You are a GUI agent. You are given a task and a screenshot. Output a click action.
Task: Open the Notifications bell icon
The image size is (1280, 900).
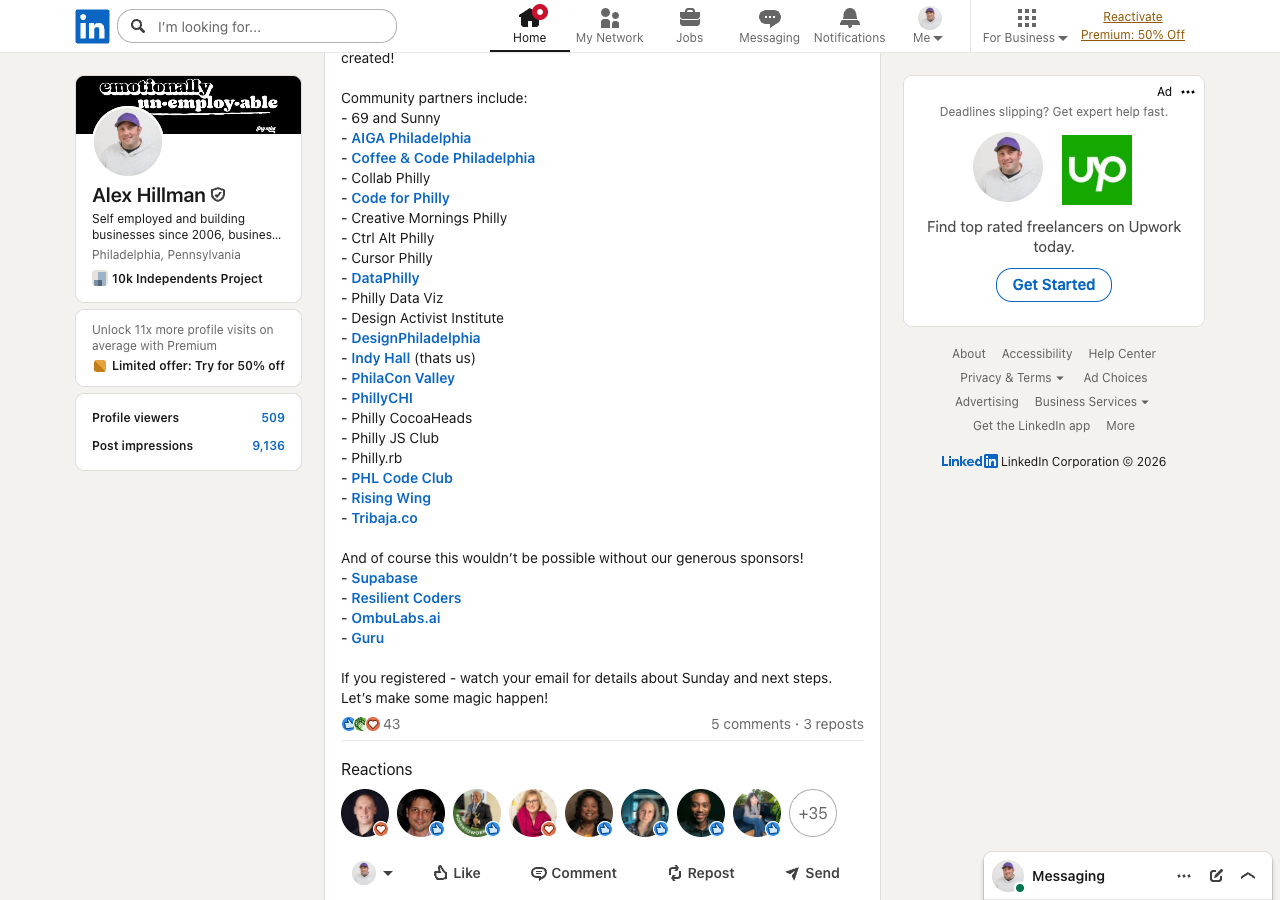849,17
